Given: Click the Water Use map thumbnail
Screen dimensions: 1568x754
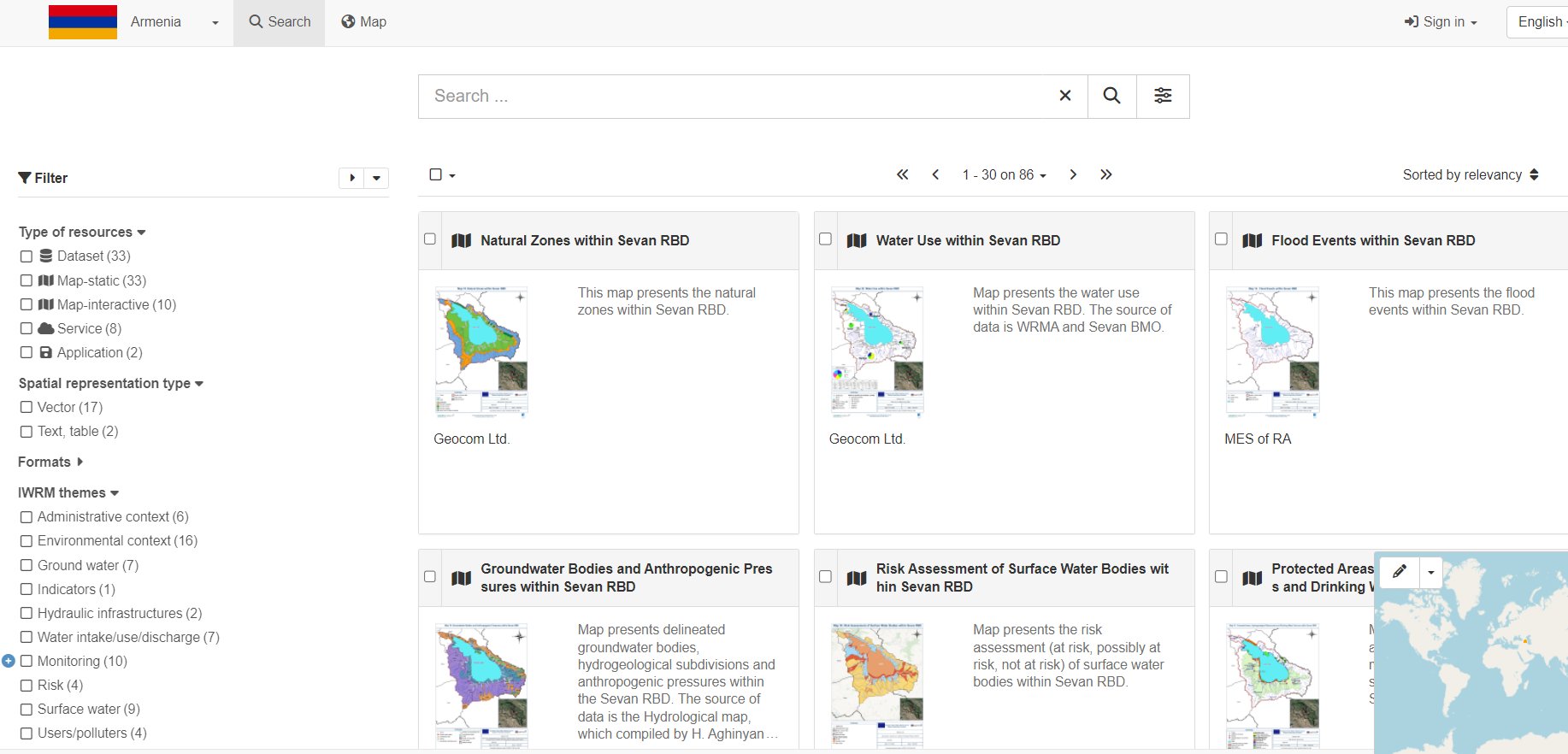Looking at the screenshot, I should [877, 351].
